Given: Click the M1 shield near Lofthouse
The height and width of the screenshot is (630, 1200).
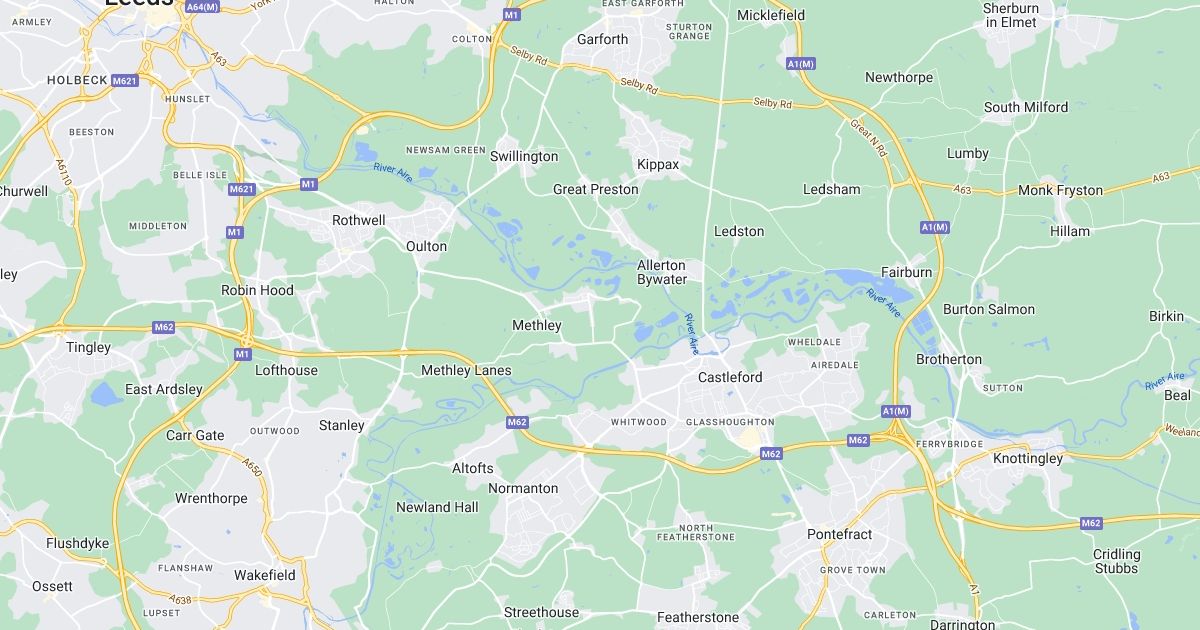Looking at the screenshot, I should point(243,354).
